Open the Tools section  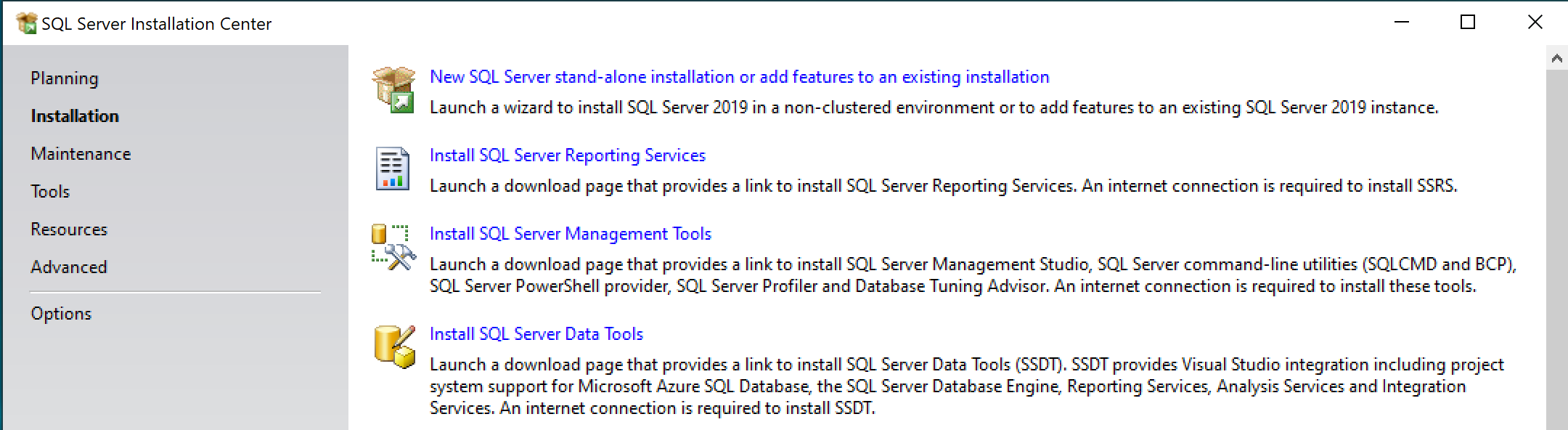tap(50, 191)
